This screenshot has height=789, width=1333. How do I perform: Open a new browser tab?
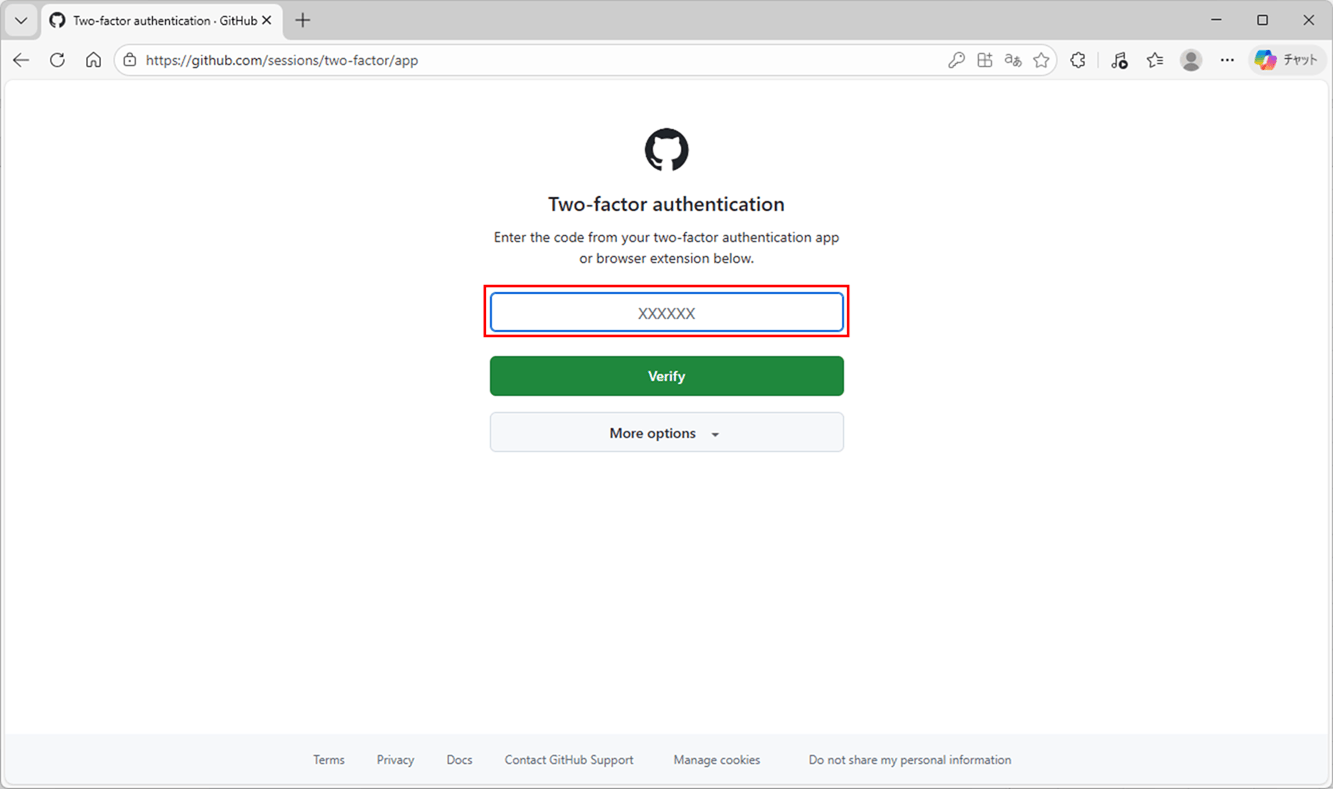(x=302, y=19)
